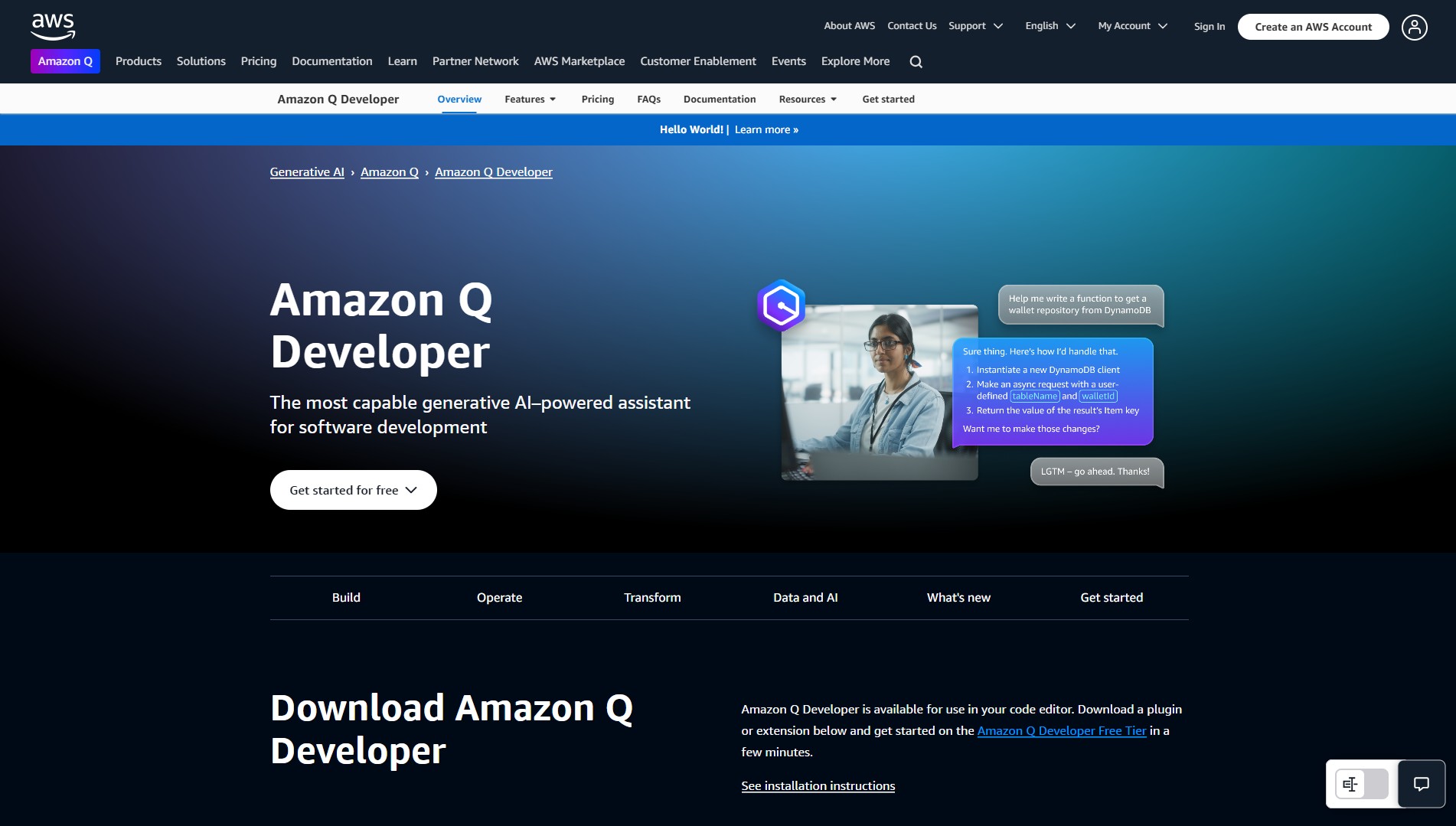Click the Amazon Q hexagon logo
The width and height of the screenshot is (1456, 826).
(x=781, y=305)
